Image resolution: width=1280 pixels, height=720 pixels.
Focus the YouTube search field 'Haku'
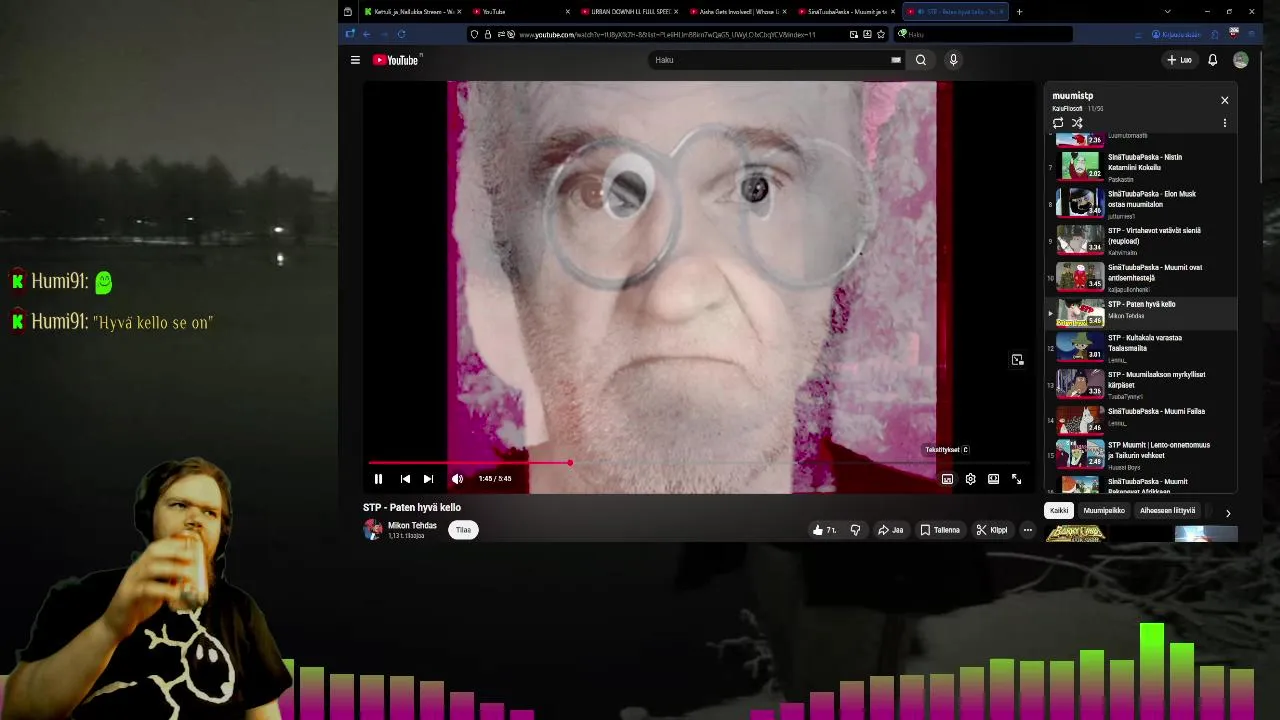(768, 60)
